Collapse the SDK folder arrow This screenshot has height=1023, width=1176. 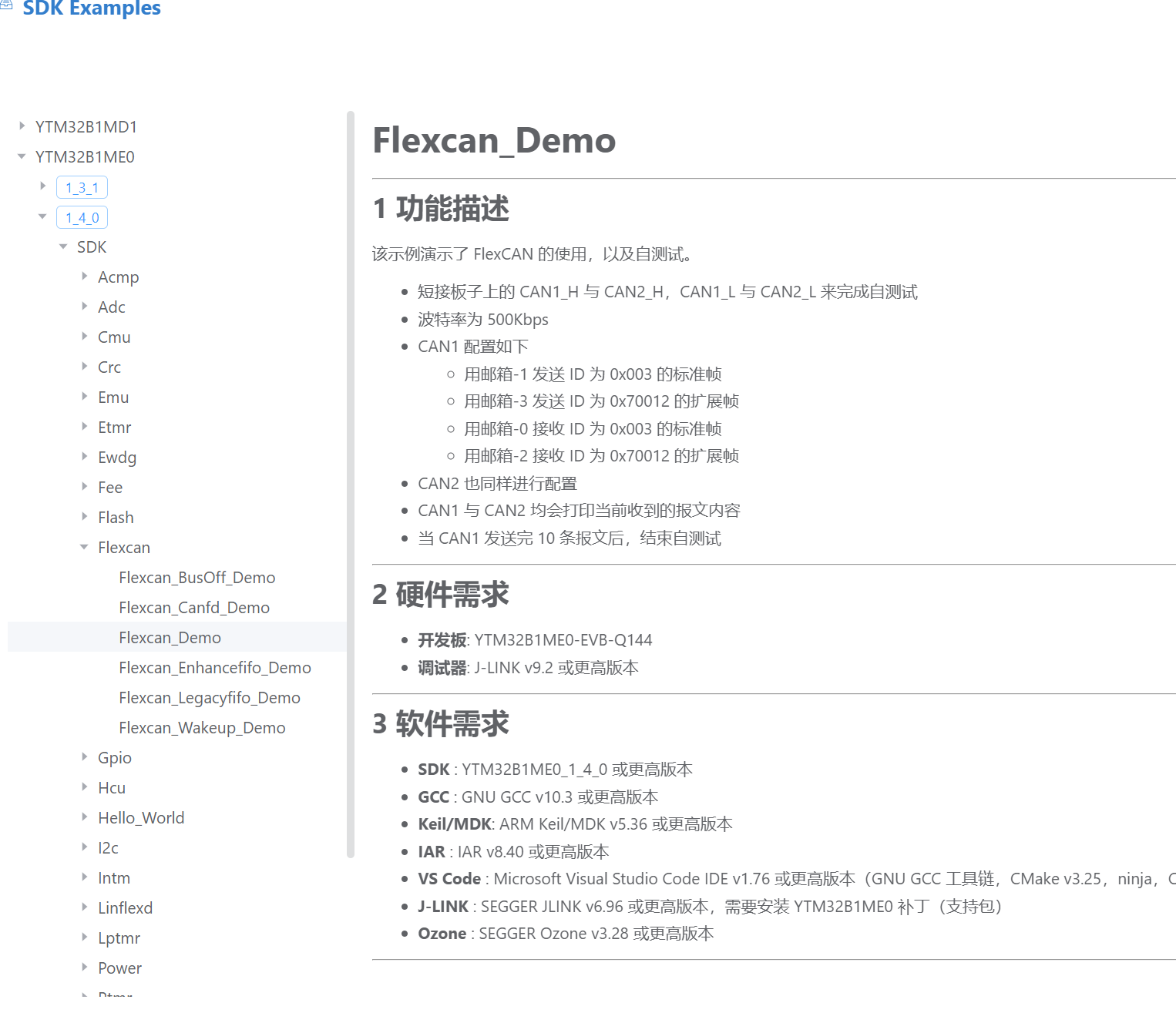pos(64,247)
